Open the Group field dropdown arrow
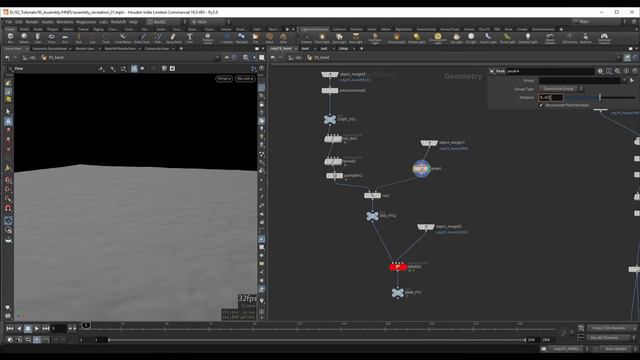640x360 pixels. point(624,80)
